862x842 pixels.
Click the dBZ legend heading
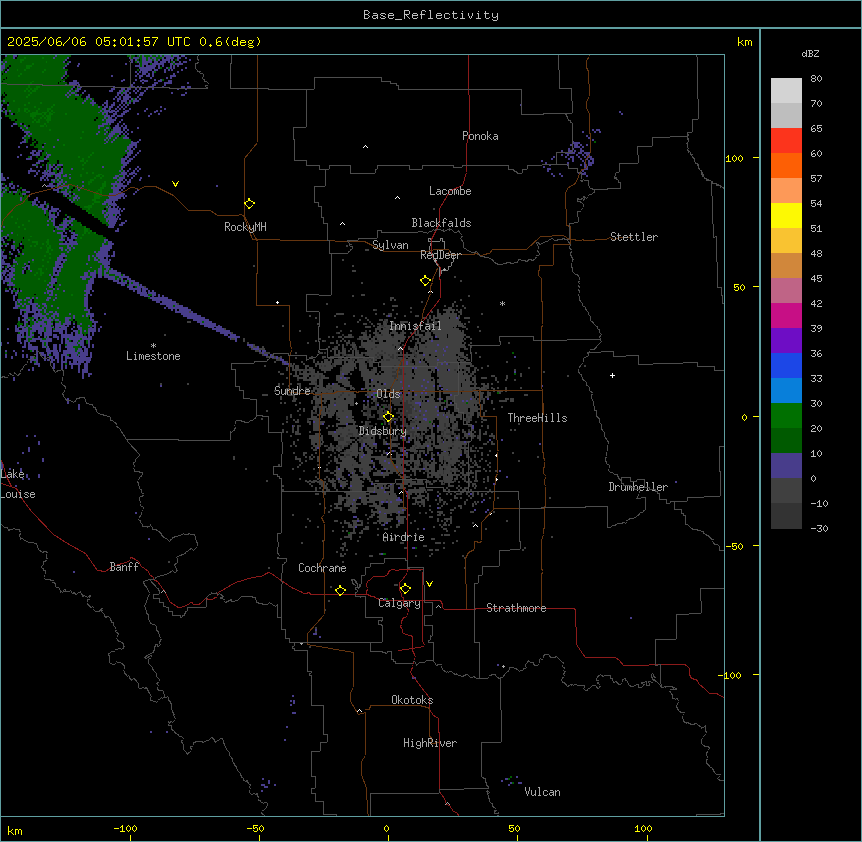[x=810, y=54]
